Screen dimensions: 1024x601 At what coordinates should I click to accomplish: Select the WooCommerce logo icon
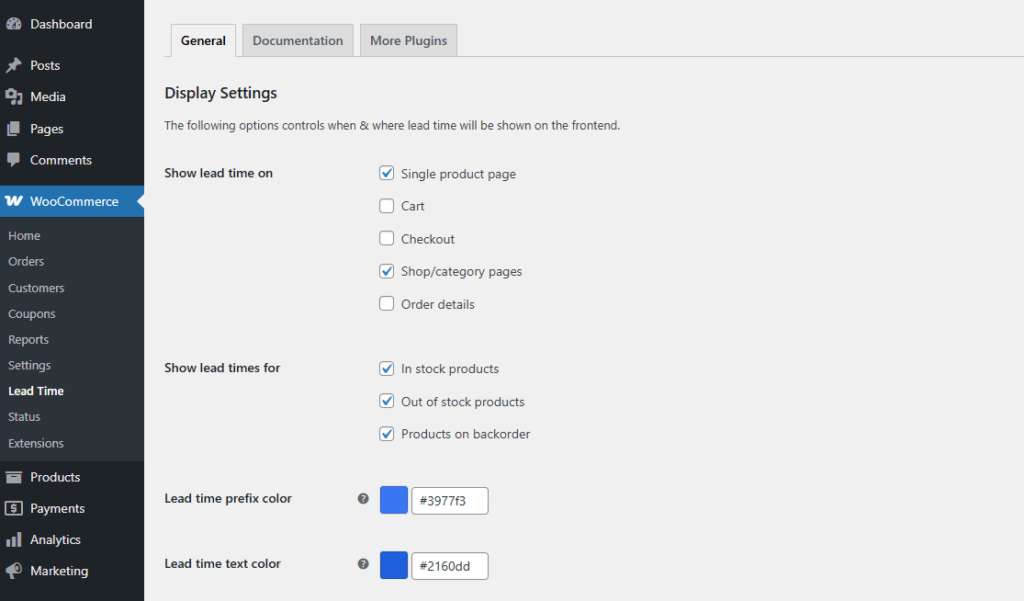click(16, 201)
